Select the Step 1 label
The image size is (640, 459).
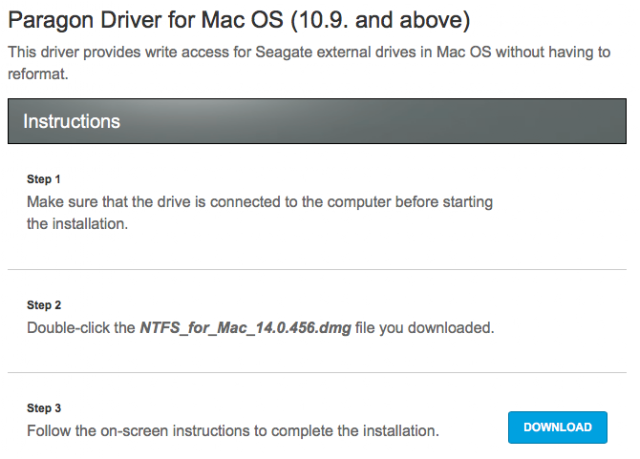(x=44, y=179)
